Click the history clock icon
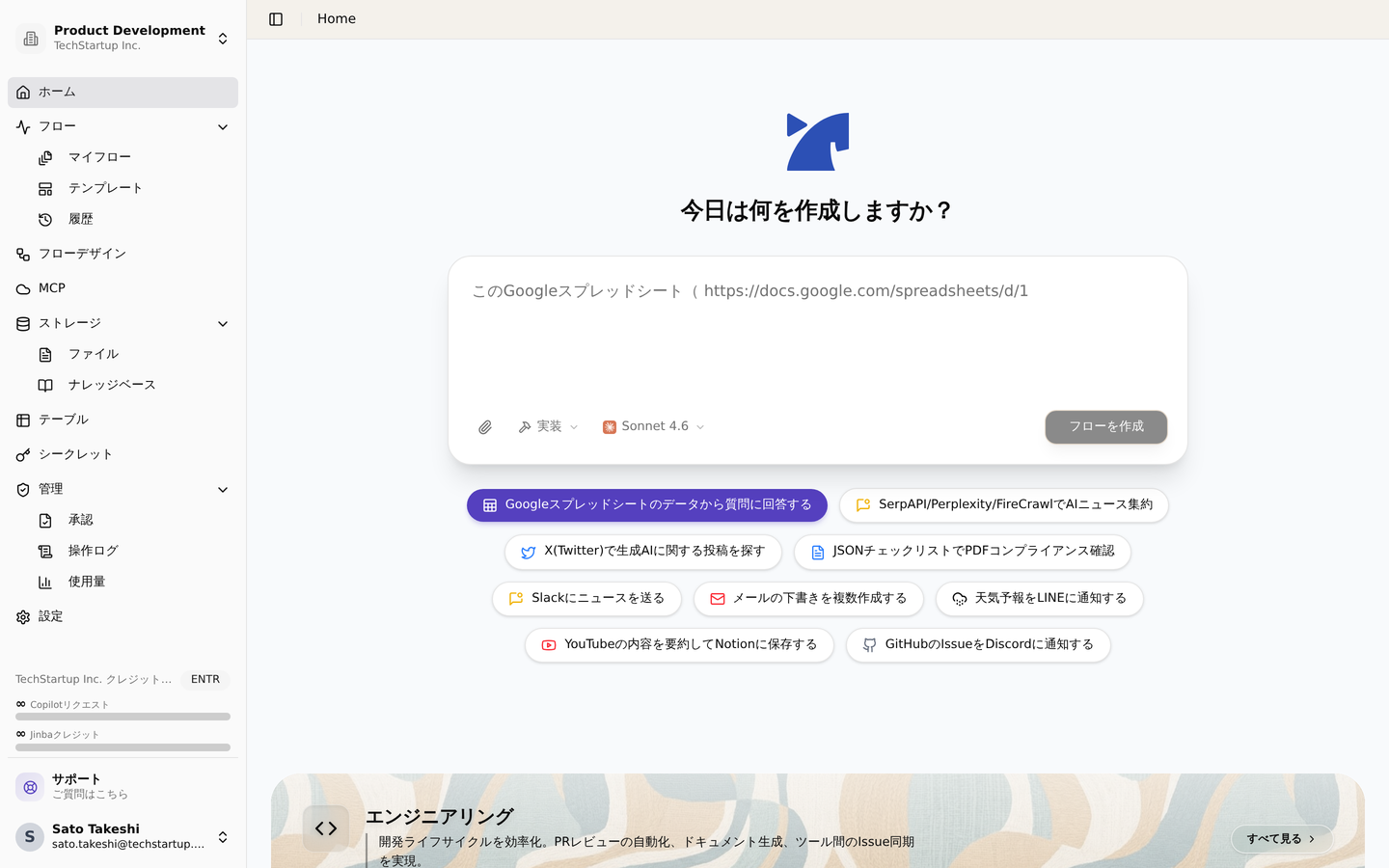The image size is (1389, 868). click(x=45, y=220)
